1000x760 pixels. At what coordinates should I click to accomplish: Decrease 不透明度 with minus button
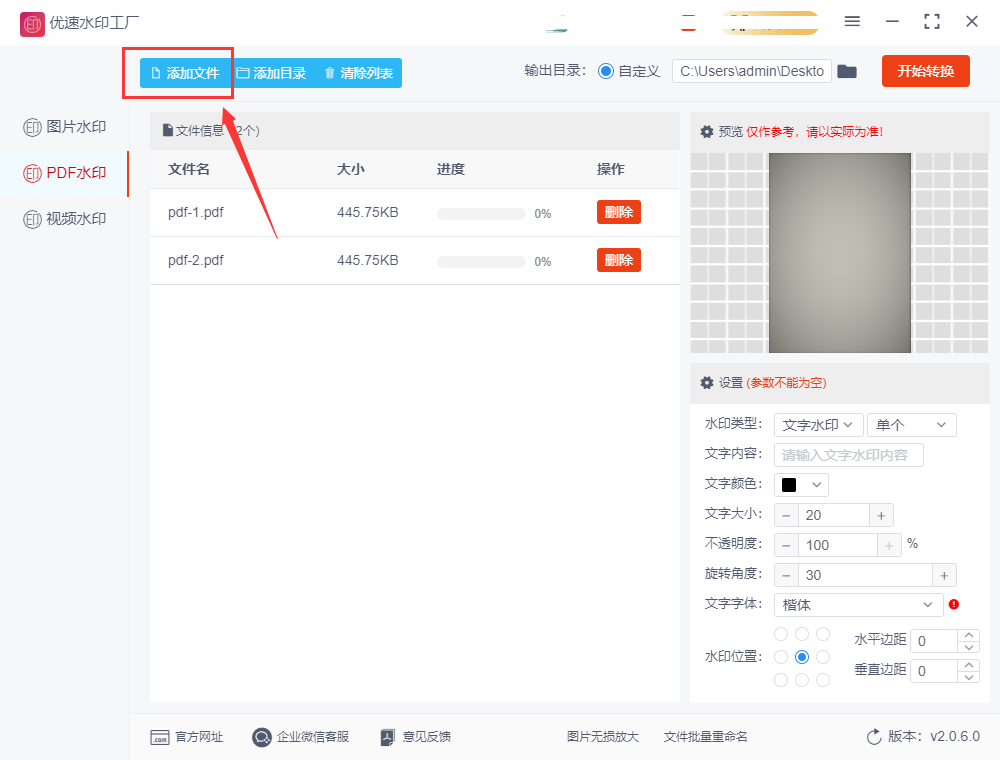coord(786,545)
